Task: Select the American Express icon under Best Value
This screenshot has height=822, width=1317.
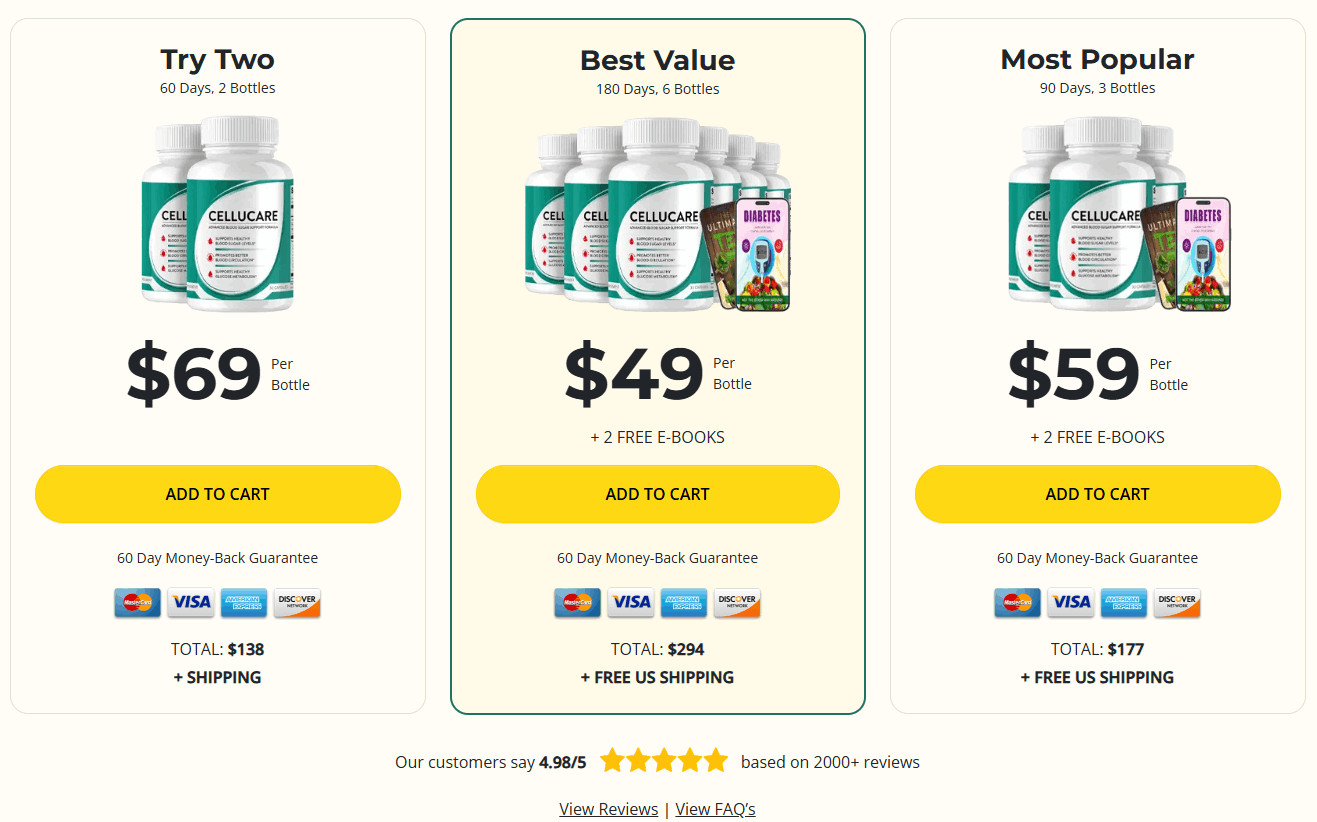Action: pos(684,603)
